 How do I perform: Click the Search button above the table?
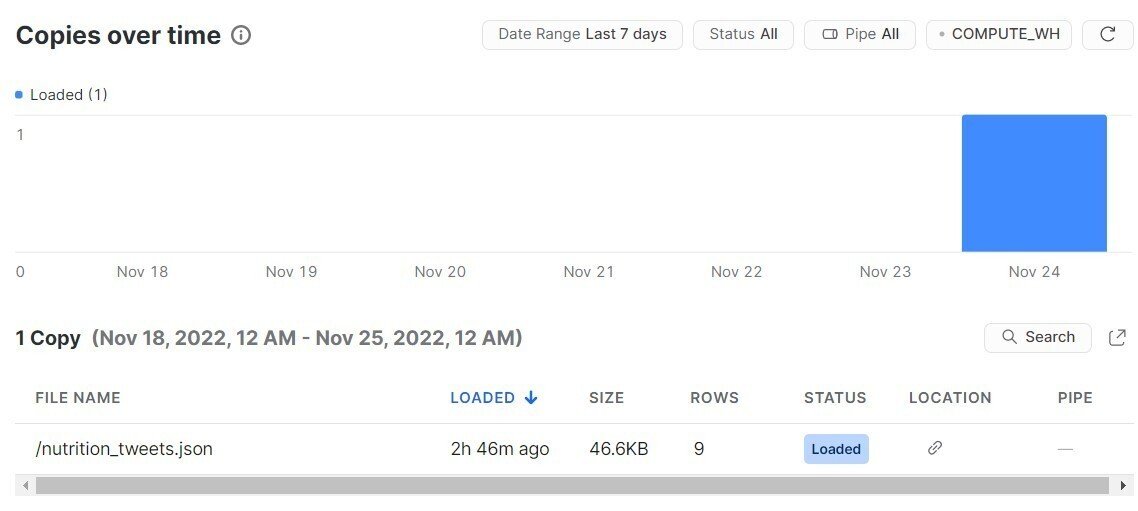(1038, 338)
